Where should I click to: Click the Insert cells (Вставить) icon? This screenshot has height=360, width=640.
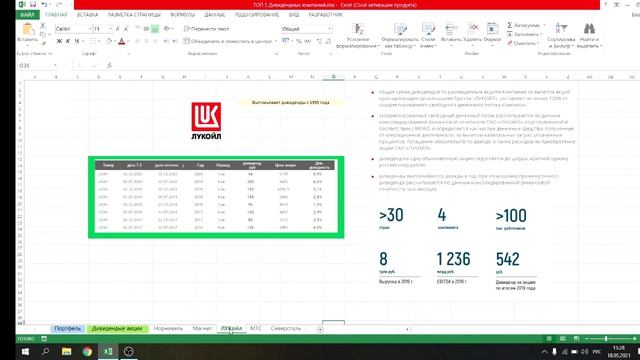[x=451, y=29]
